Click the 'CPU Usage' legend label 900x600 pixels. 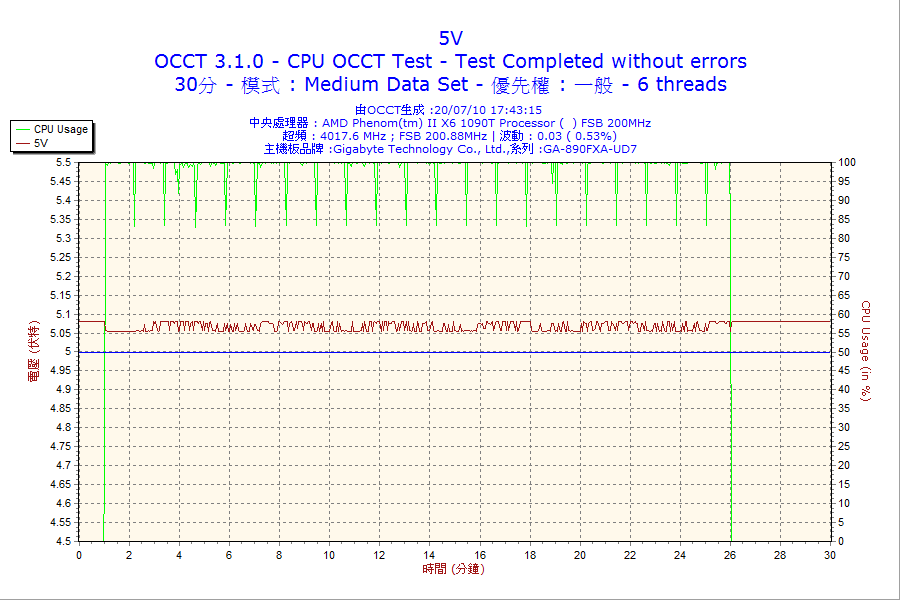(61, 130)
